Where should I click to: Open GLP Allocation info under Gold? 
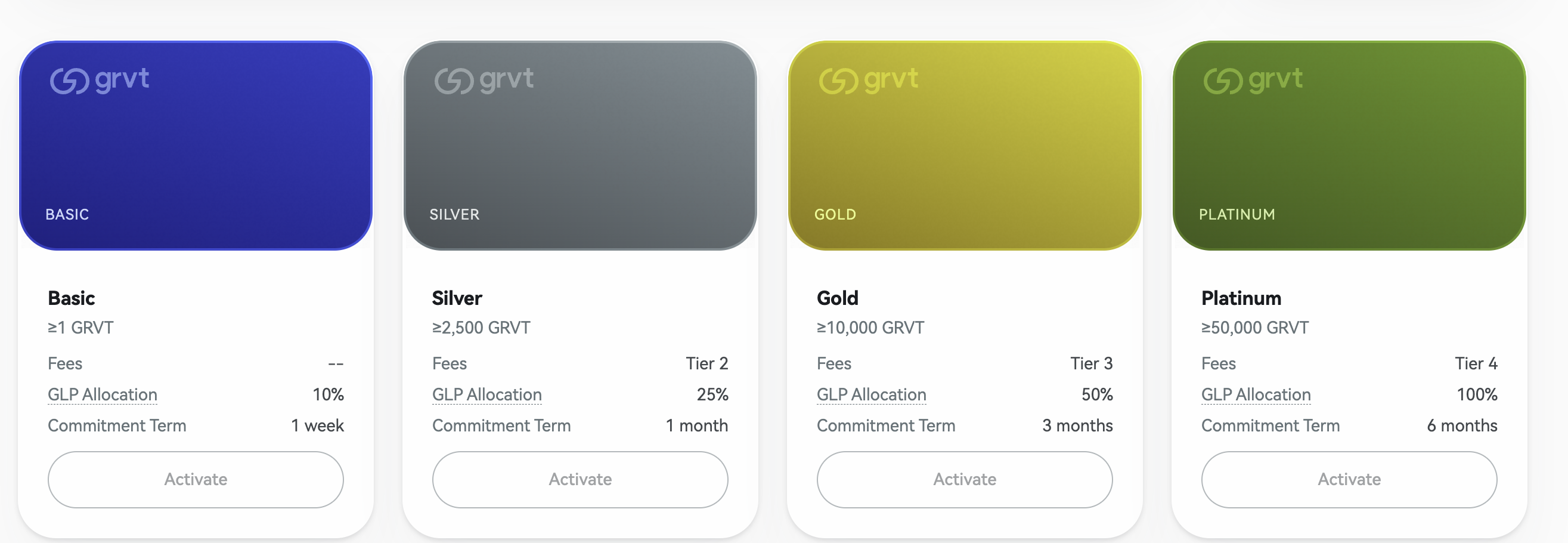point(872,395)
